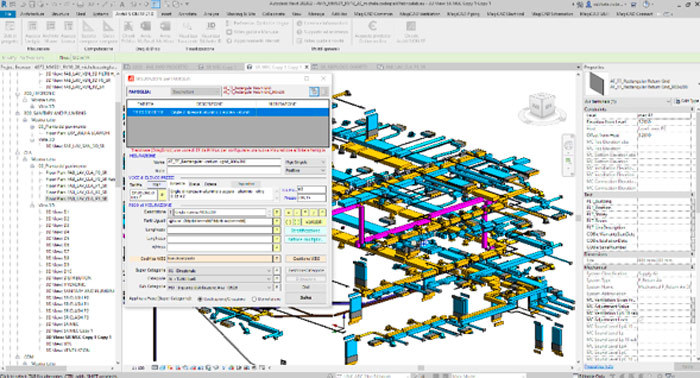Click the element type thumbnail in Properties palette
Viewport: 700px width, 378px height.
[596, 83]
